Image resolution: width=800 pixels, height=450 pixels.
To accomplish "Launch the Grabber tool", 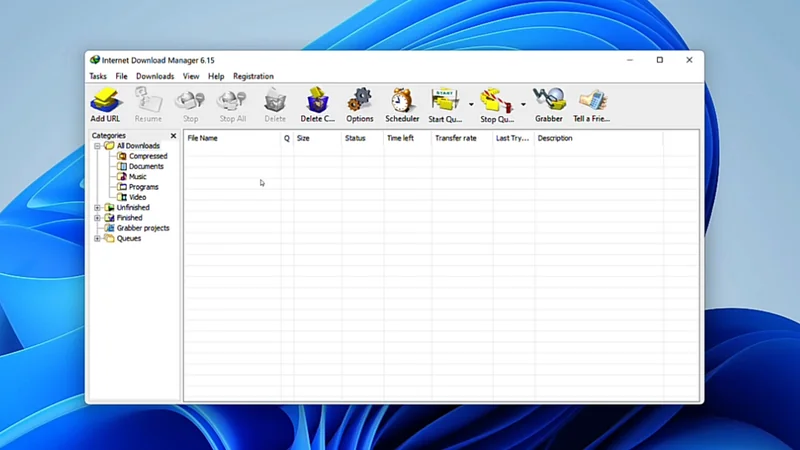I will click(x=548, y=101).
